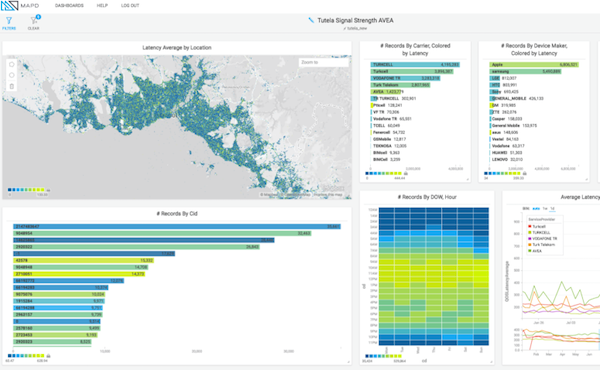Filter by the TURKCELL carrier bar
The image size is (600, 370).
click(x=415, y=65)
